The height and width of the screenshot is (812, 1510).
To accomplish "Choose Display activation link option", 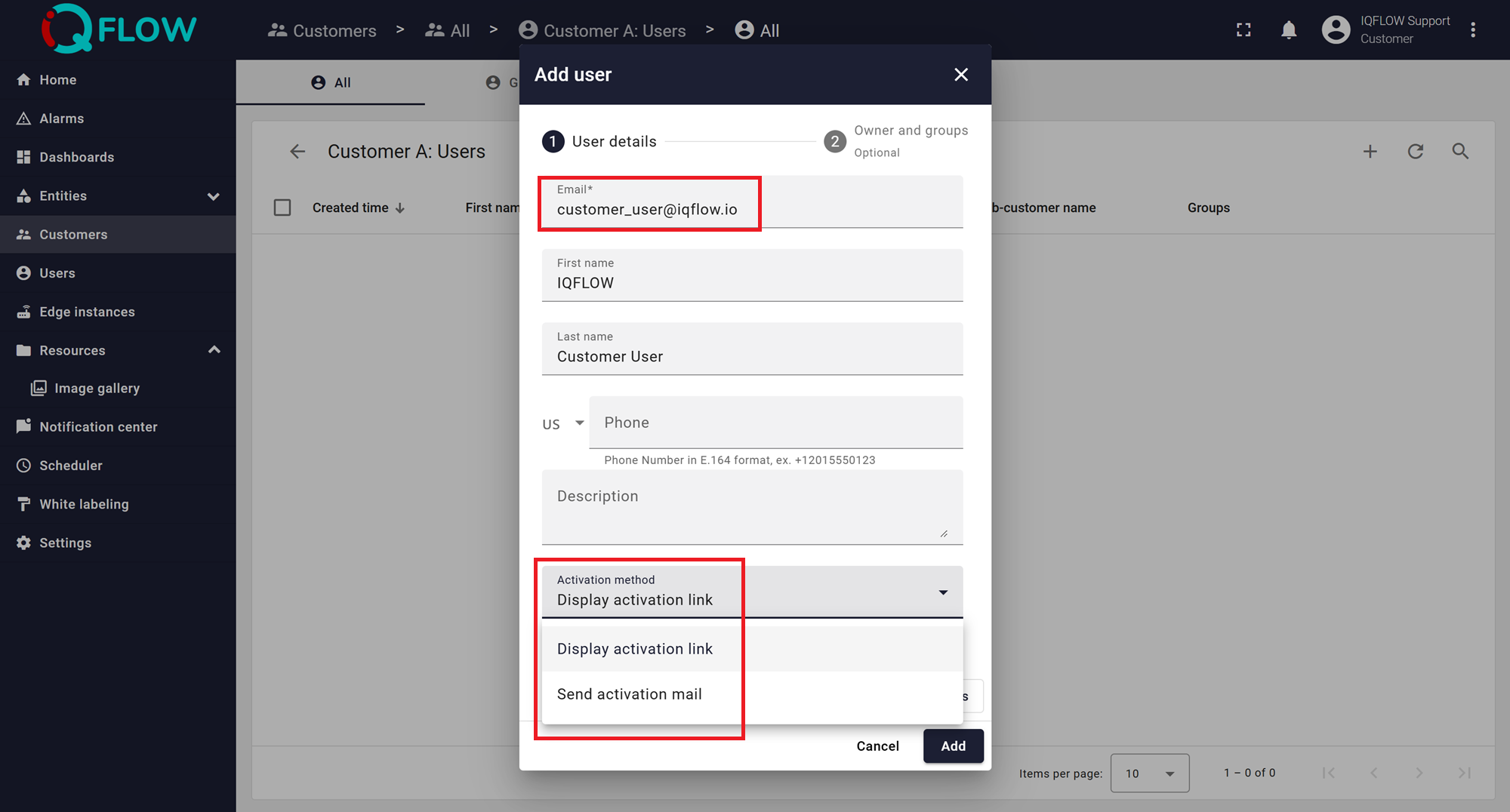I will pos(635,649).
